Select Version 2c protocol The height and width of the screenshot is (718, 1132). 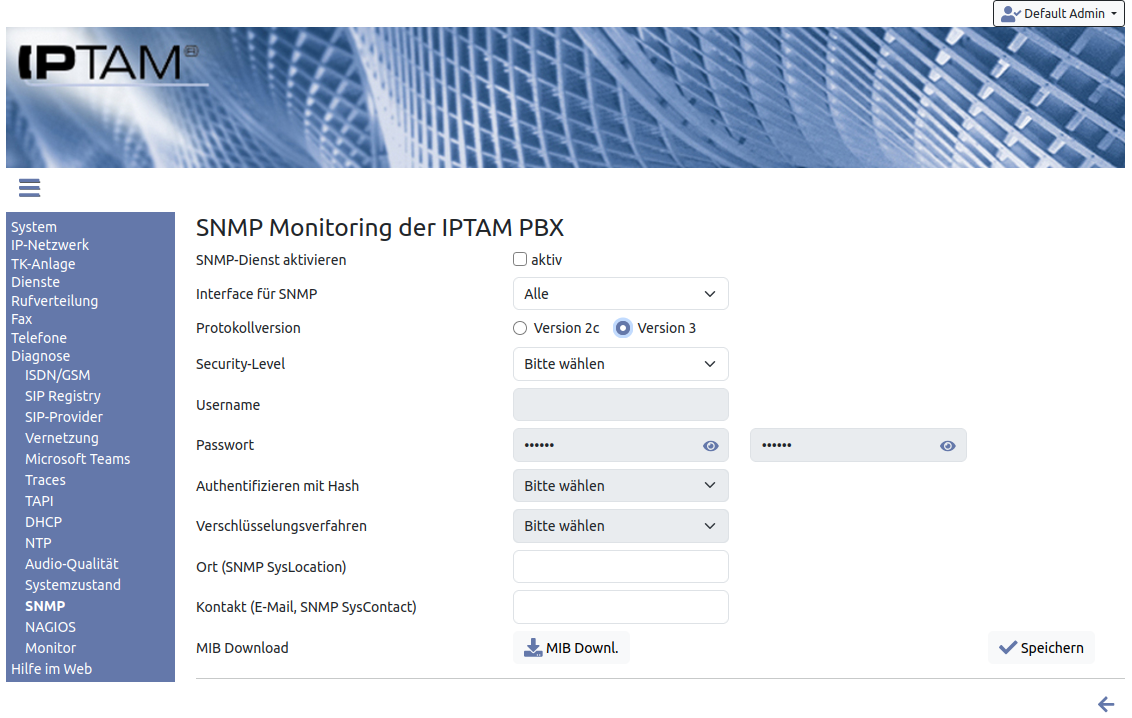pyautogui.click(x=520, y=328)
